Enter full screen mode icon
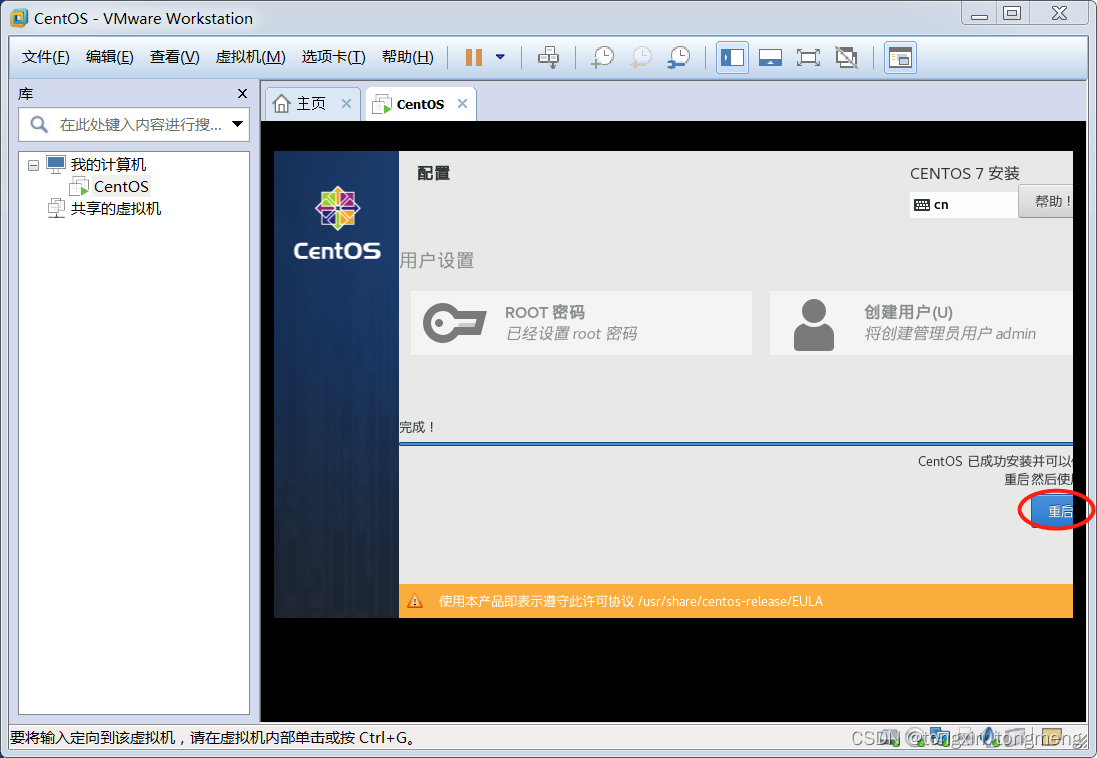This screenshot has height=758, width=1097. coord(808,57)
